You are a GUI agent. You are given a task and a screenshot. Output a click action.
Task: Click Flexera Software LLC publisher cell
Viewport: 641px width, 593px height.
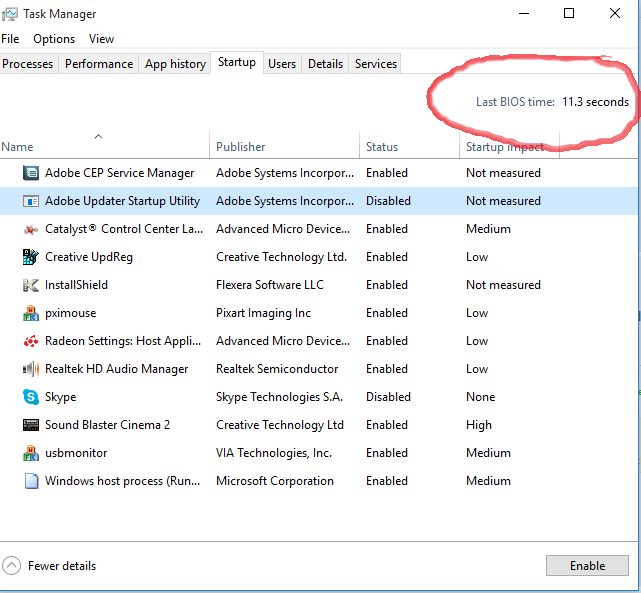click(270, 285)
